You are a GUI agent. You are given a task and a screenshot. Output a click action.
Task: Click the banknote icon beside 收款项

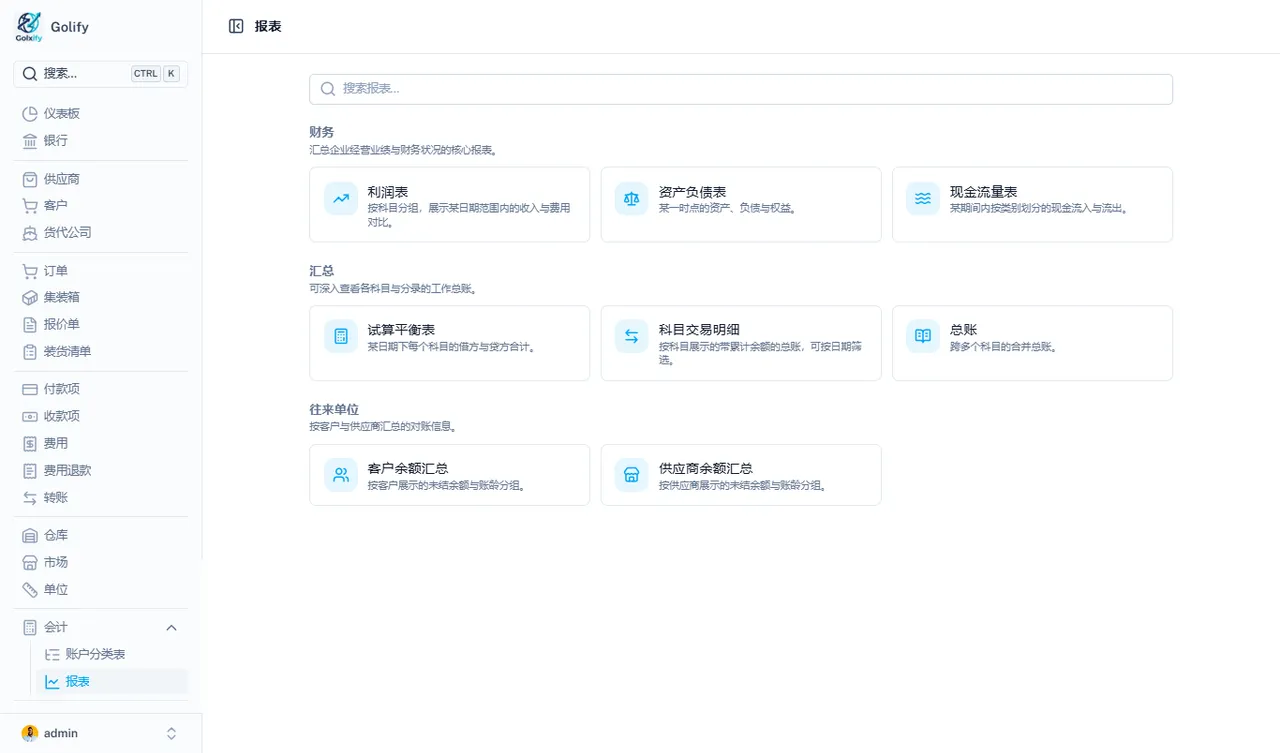pos(30,416)
